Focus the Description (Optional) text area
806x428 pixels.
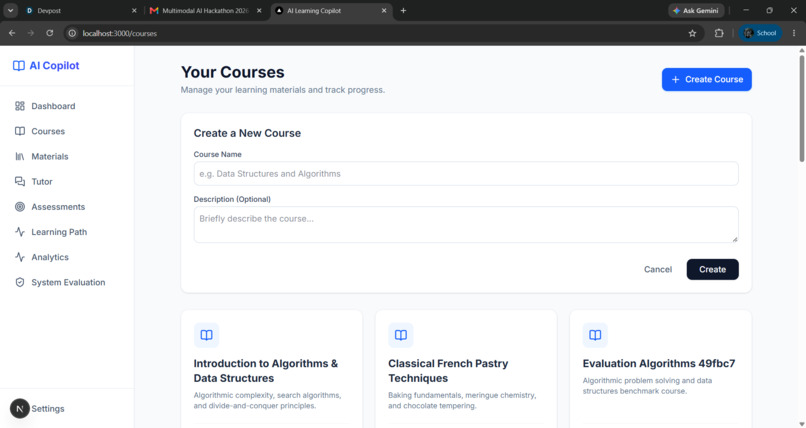pyautogui.click(x=466, y=225)
